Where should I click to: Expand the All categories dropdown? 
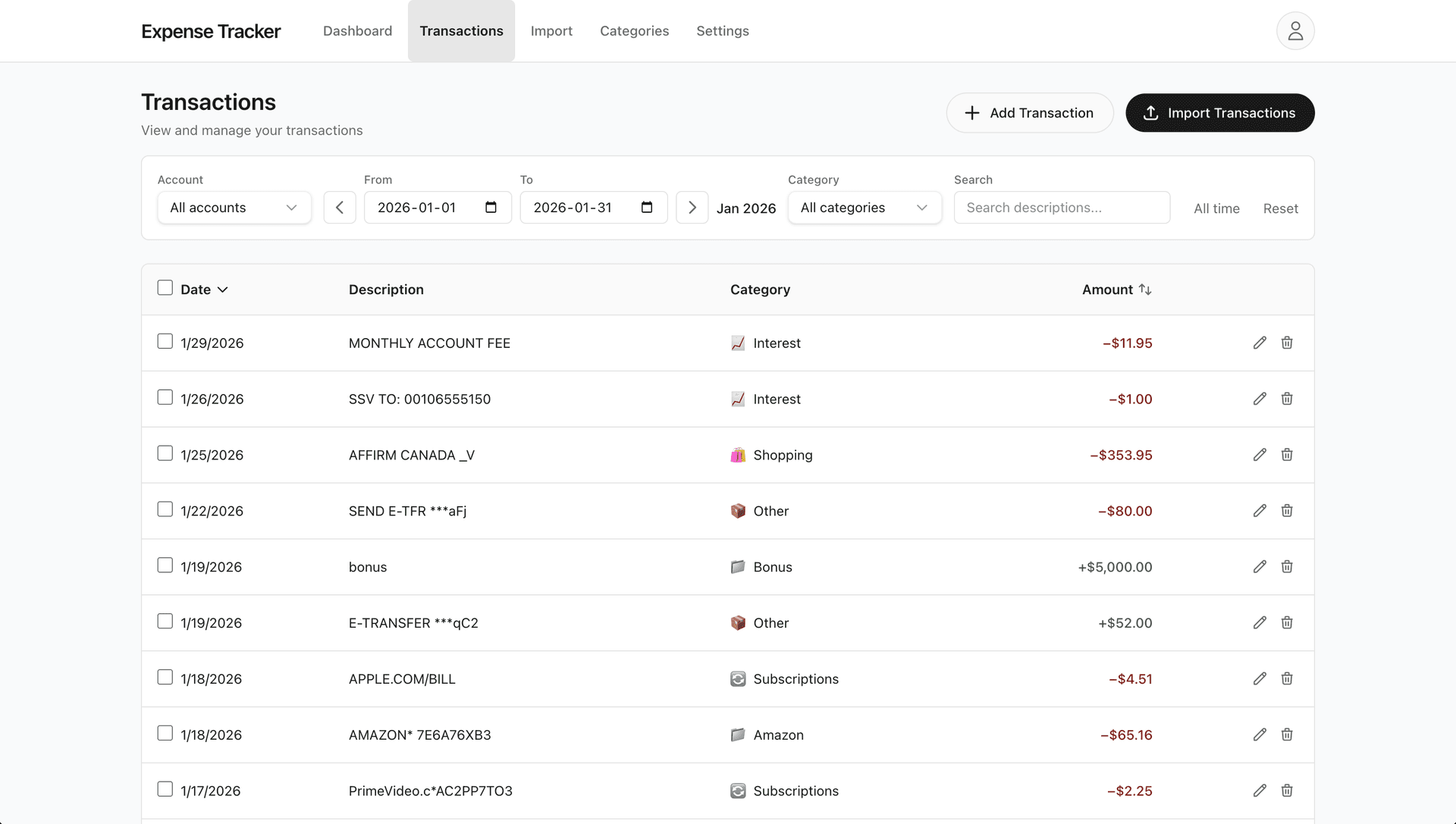click(864, 207)
